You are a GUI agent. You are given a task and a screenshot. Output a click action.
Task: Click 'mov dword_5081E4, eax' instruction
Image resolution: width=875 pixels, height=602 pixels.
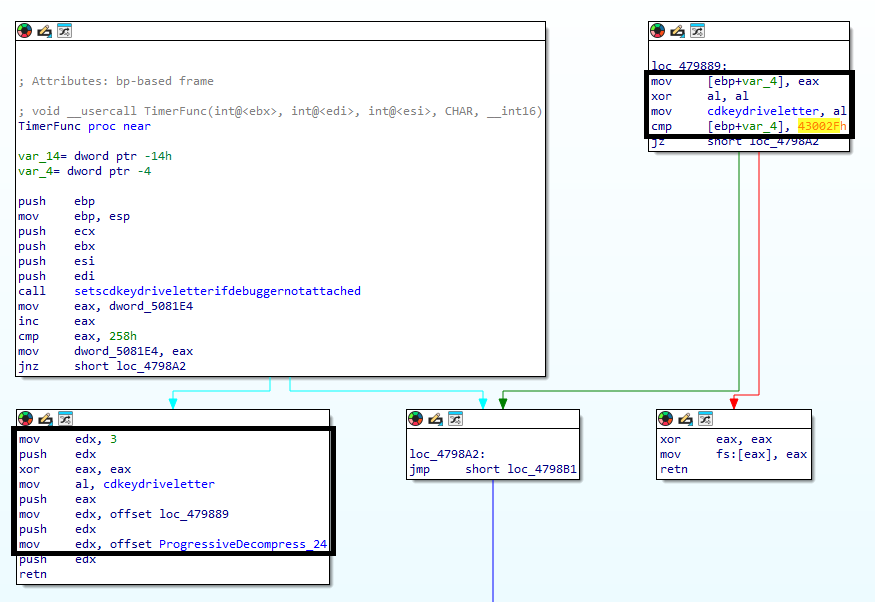(105, 351)
